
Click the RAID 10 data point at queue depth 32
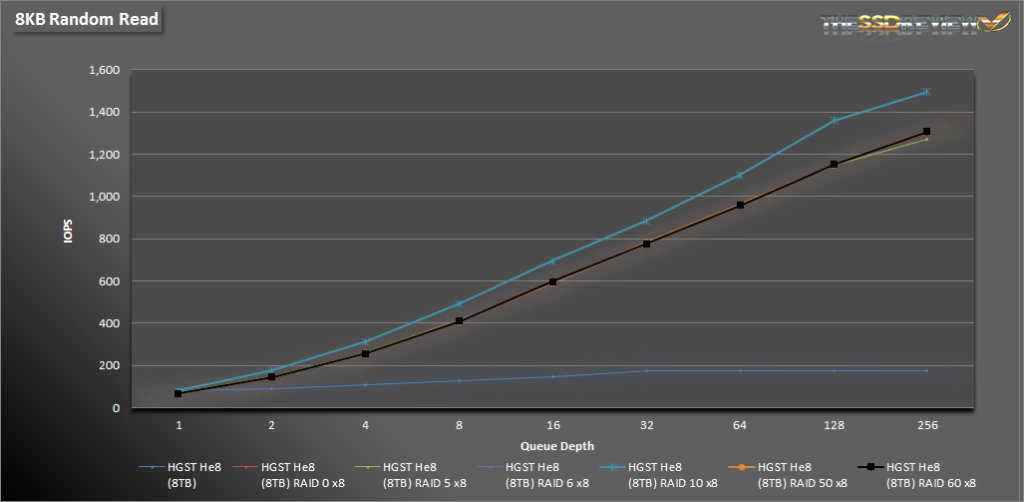point(646,221)
